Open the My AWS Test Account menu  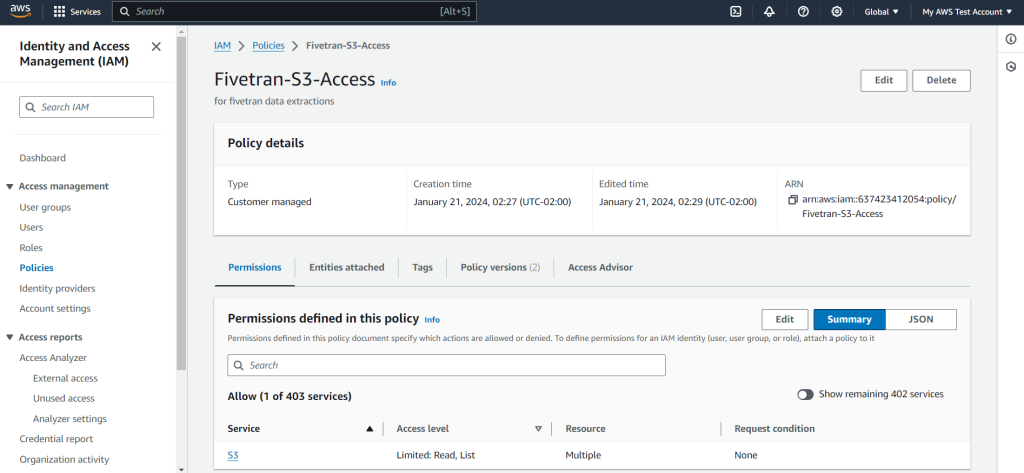(x=966, y=12)
